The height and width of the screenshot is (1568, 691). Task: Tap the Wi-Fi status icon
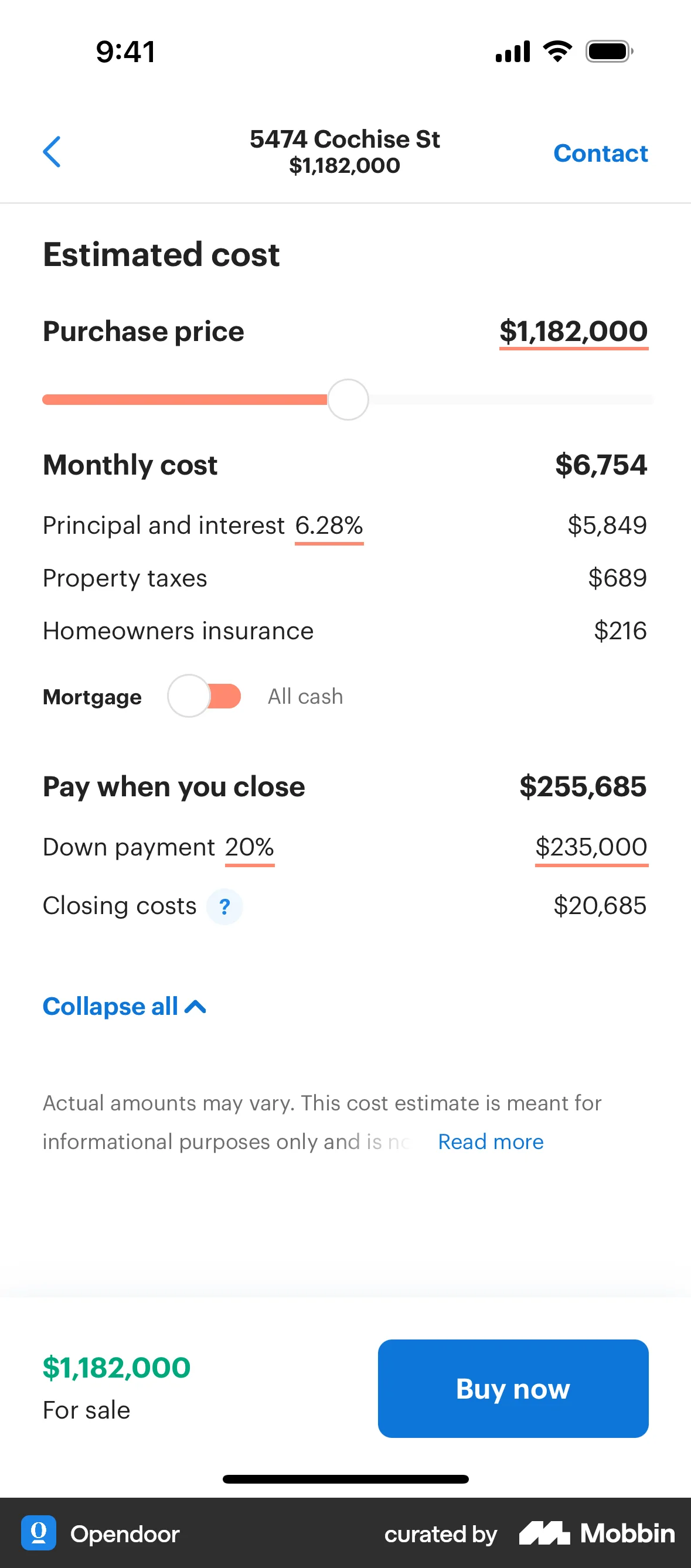point(557,52)
